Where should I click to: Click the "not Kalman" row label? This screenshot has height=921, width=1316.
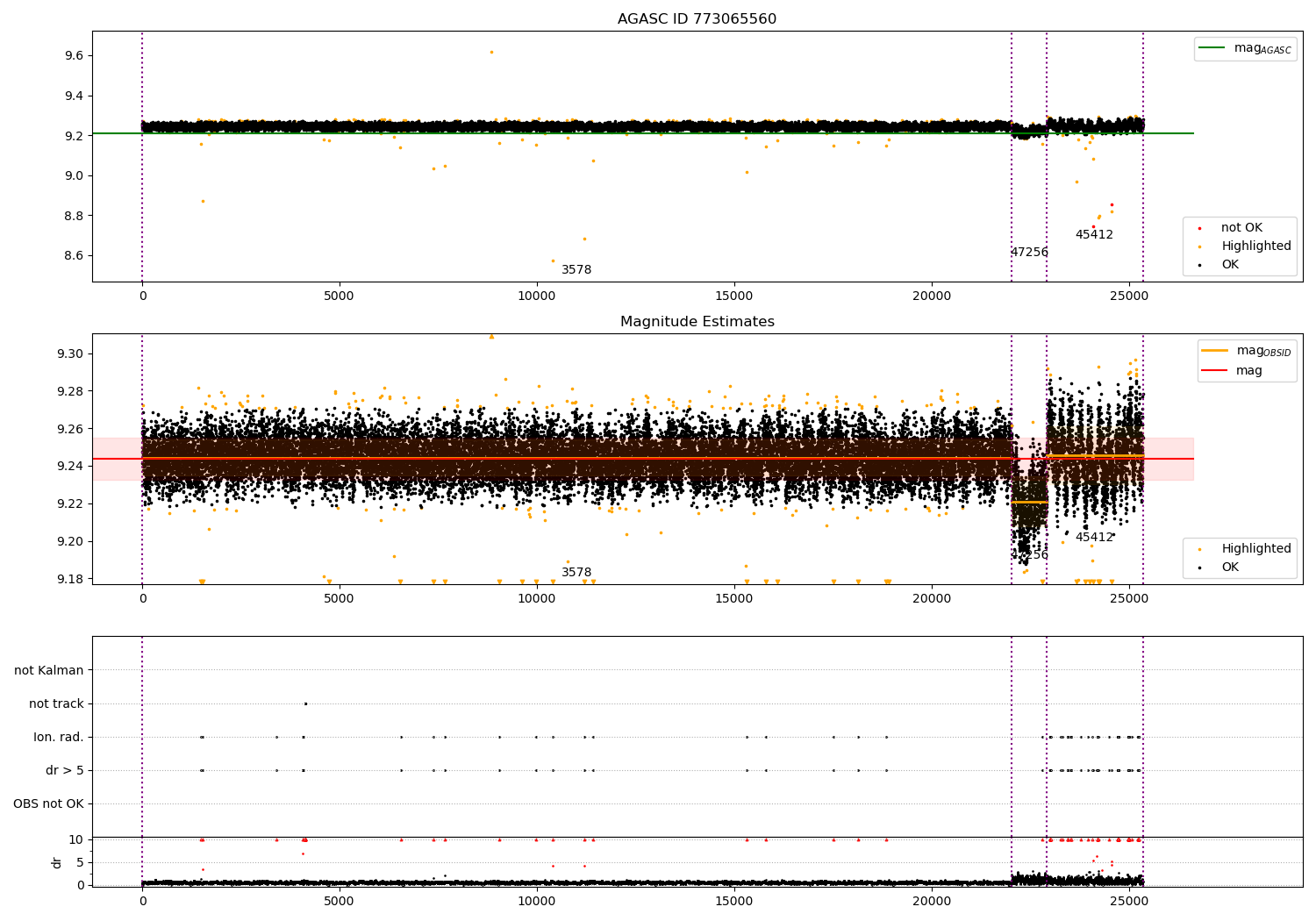point(49,671)
